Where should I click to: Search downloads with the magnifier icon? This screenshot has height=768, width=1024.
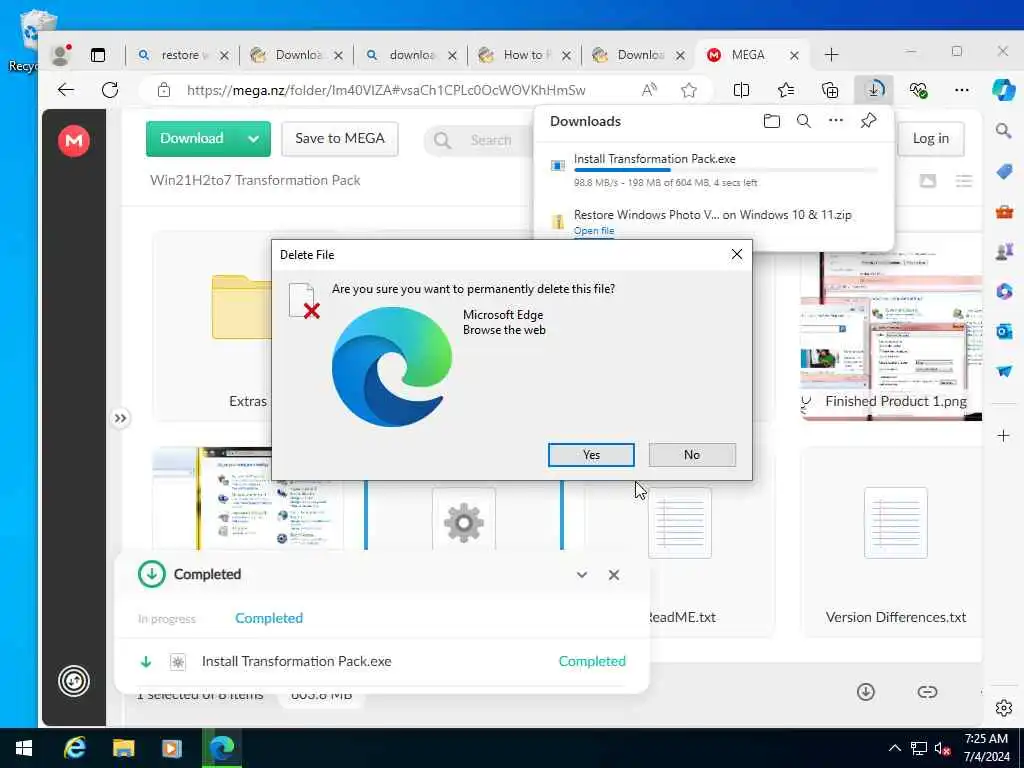tap(804, 121)
